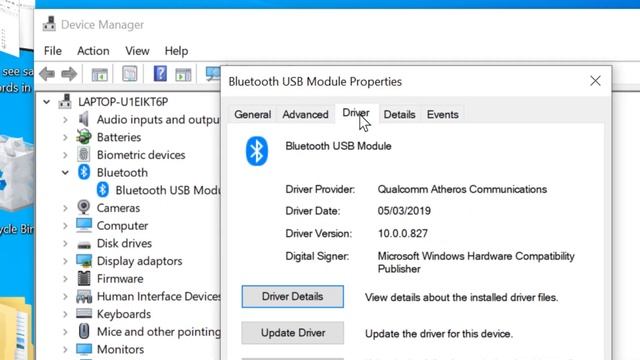This screenshot has width=640, height=360.
Task: Click the blue Help question mark icon
Action: coord(160,74)
